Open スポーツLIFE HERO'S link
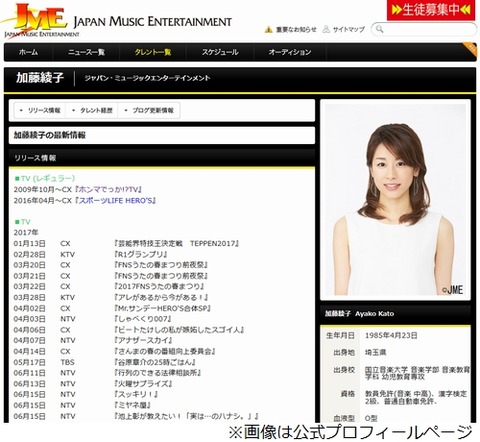Image resolution: width=480 pixels, height=442 pixels. tap(116, 201)
